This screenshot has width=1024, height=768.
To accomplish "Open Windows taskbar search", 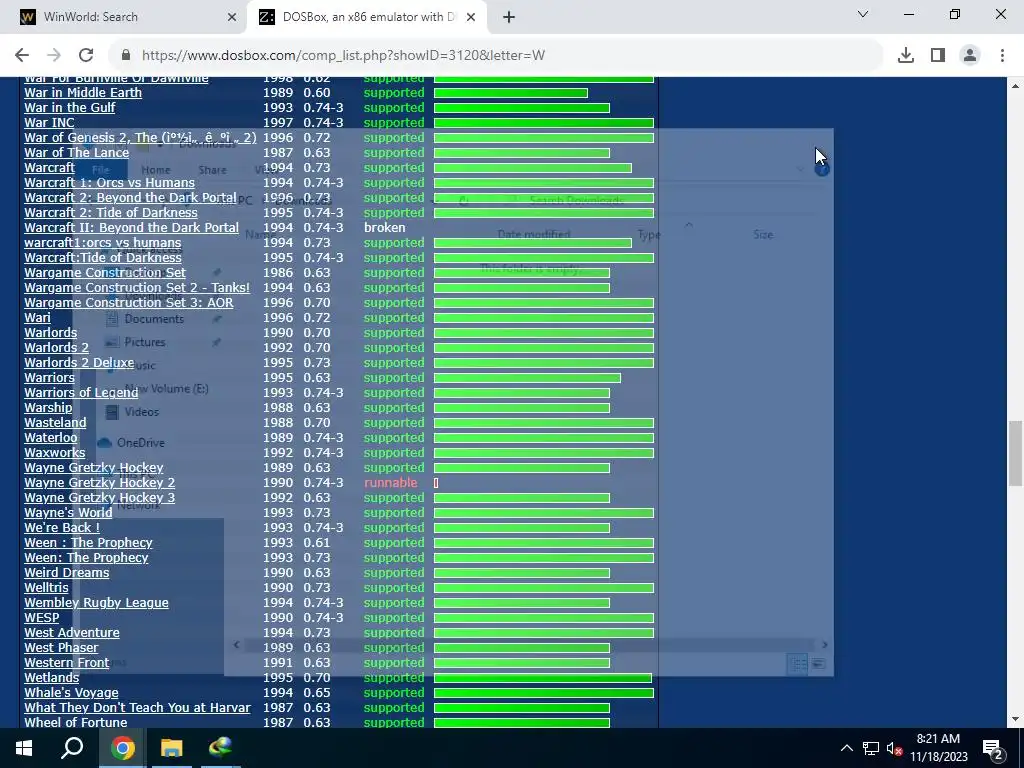I will click(x=72, y=748).
